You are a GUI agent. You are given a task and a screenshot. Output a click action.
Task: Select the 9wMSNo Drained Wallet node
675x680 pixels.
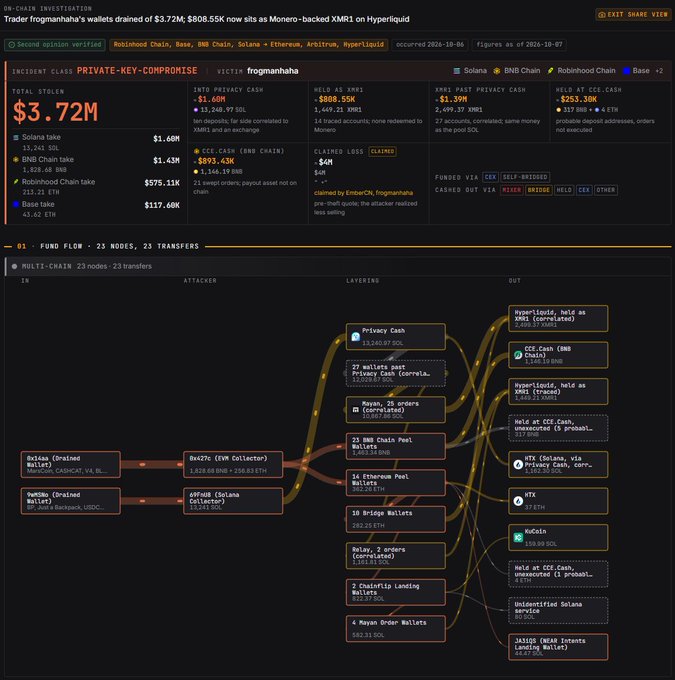click(x=71, y=501)
